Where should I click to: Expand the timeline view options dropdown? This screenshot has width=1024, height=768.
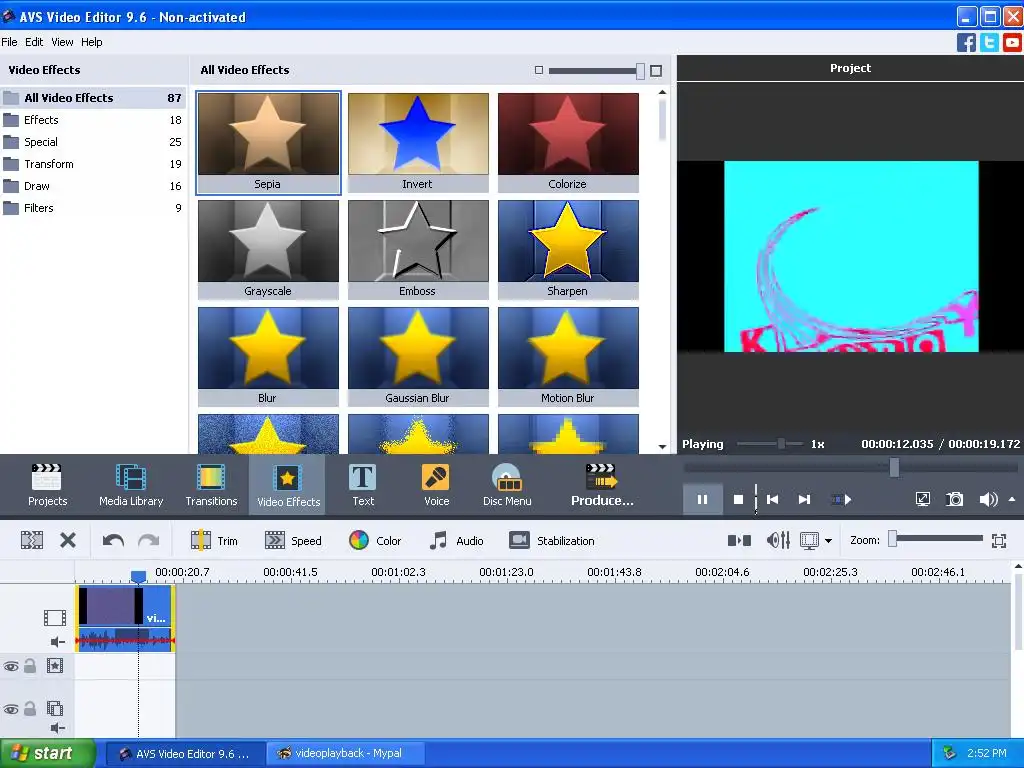[828, 541]
